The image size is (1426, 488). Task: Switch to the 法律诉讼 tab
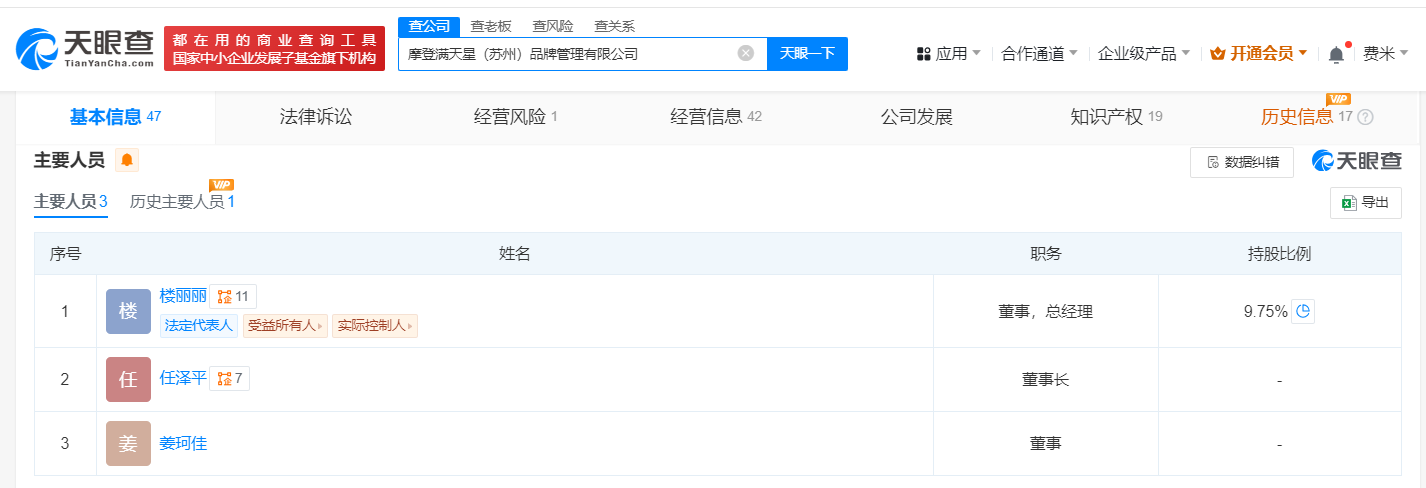(316, 117)
